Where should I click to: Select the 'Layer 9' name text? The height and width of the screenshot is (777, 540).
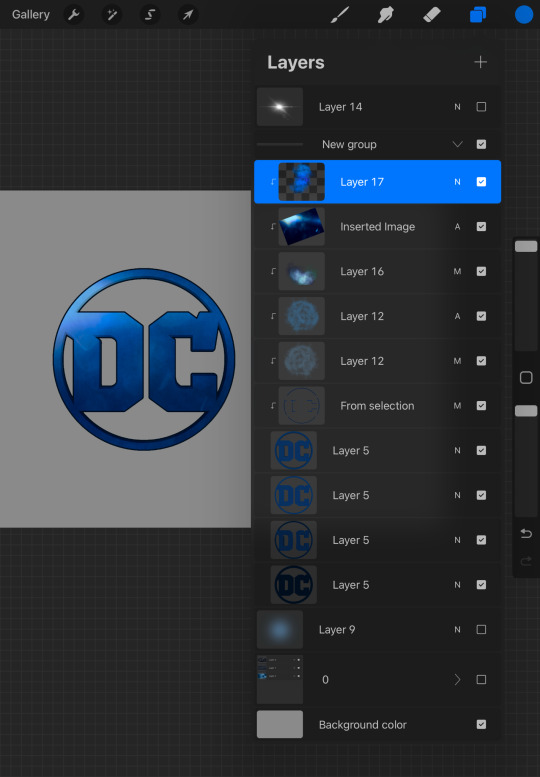[x=337, y=629]
